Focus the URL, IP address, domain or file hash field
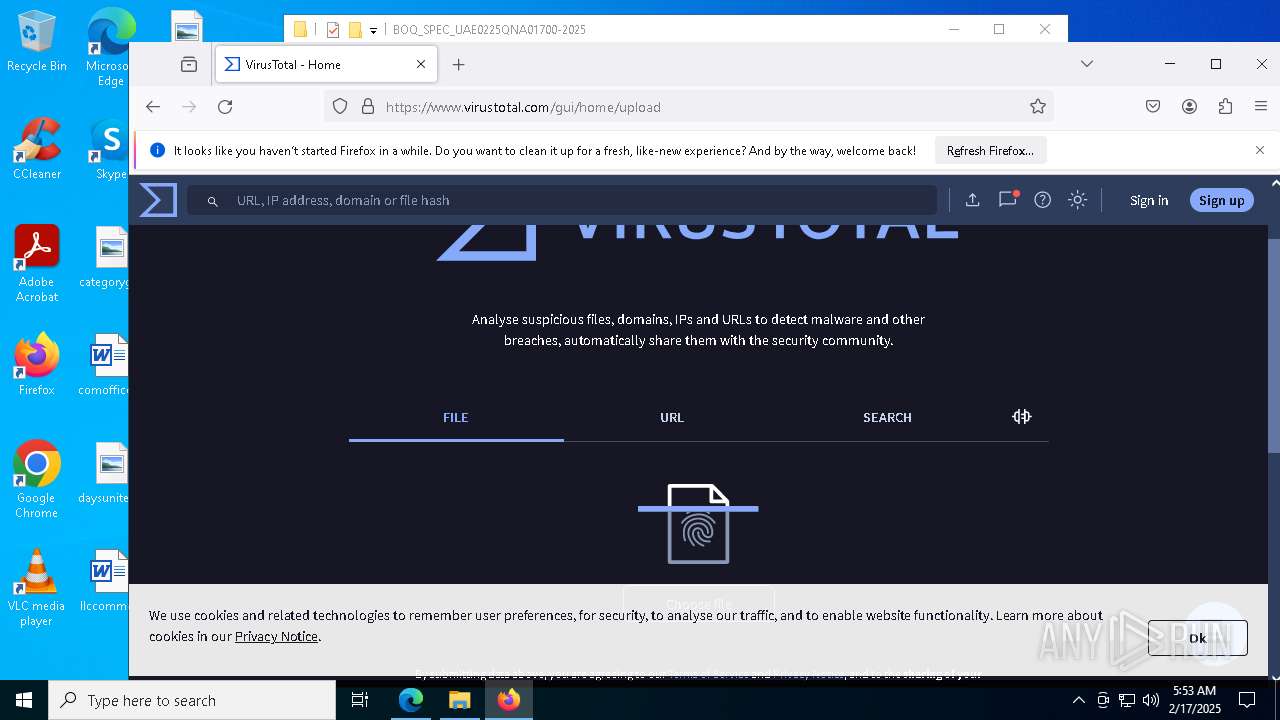Screen dimensions: 1280x720 click(562, 200)
